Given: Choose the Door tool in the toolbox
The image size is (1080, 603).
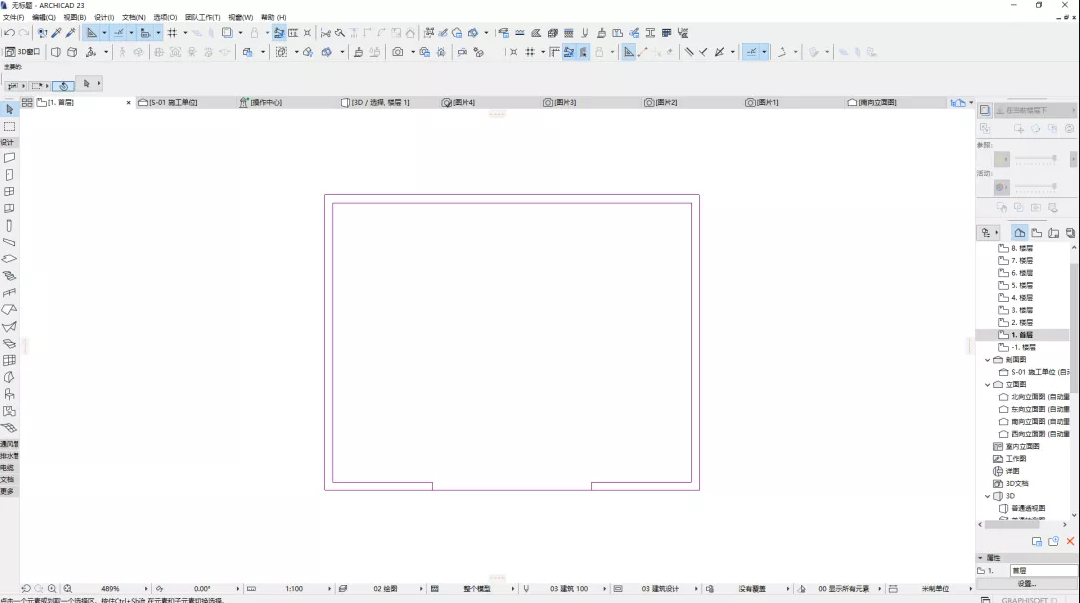Looking at the screenshot, I should 9,175.
